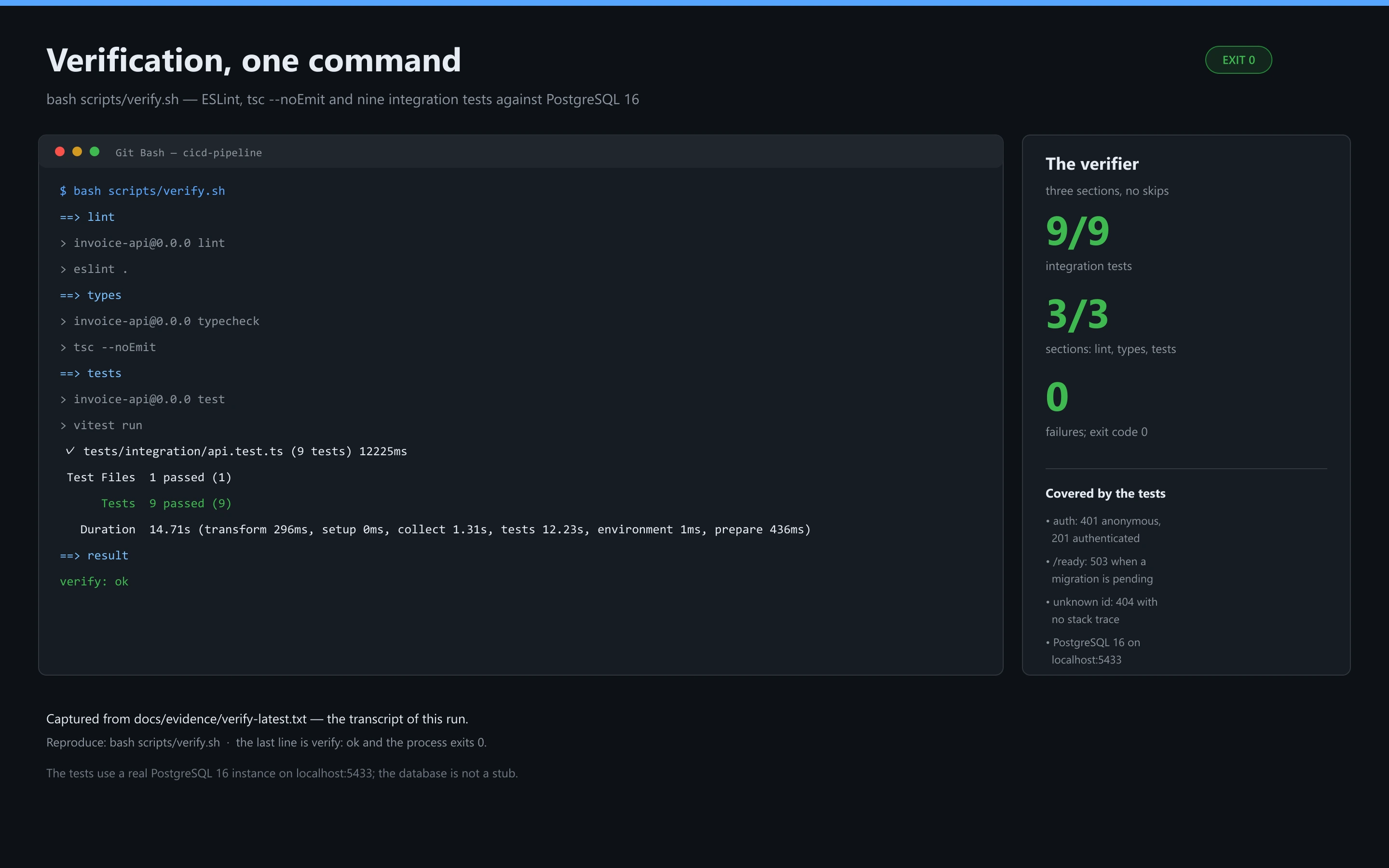The width and height of the screenshot is (1389, 868).
Task: Click 'The verifier' panel title
Action: (1092, 164)
